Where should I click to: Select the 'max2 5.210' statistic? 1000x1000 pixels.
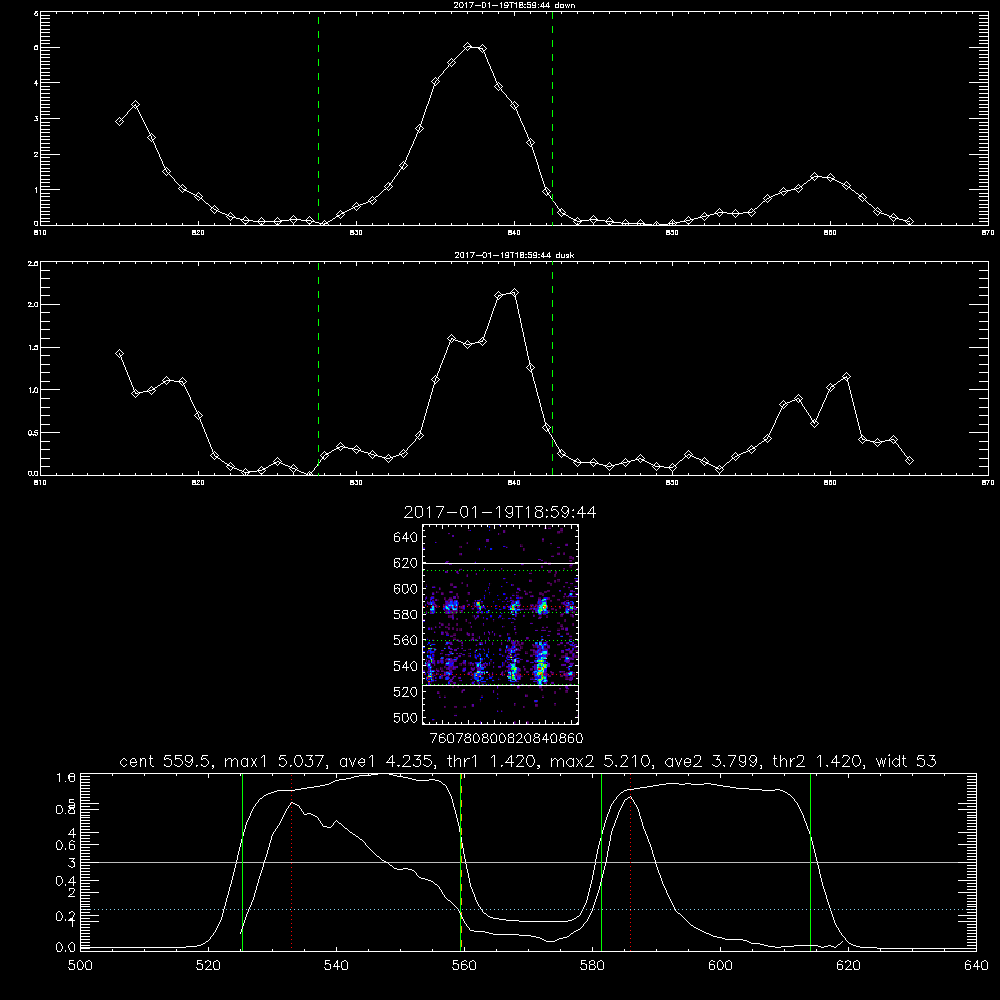(601, 761)
